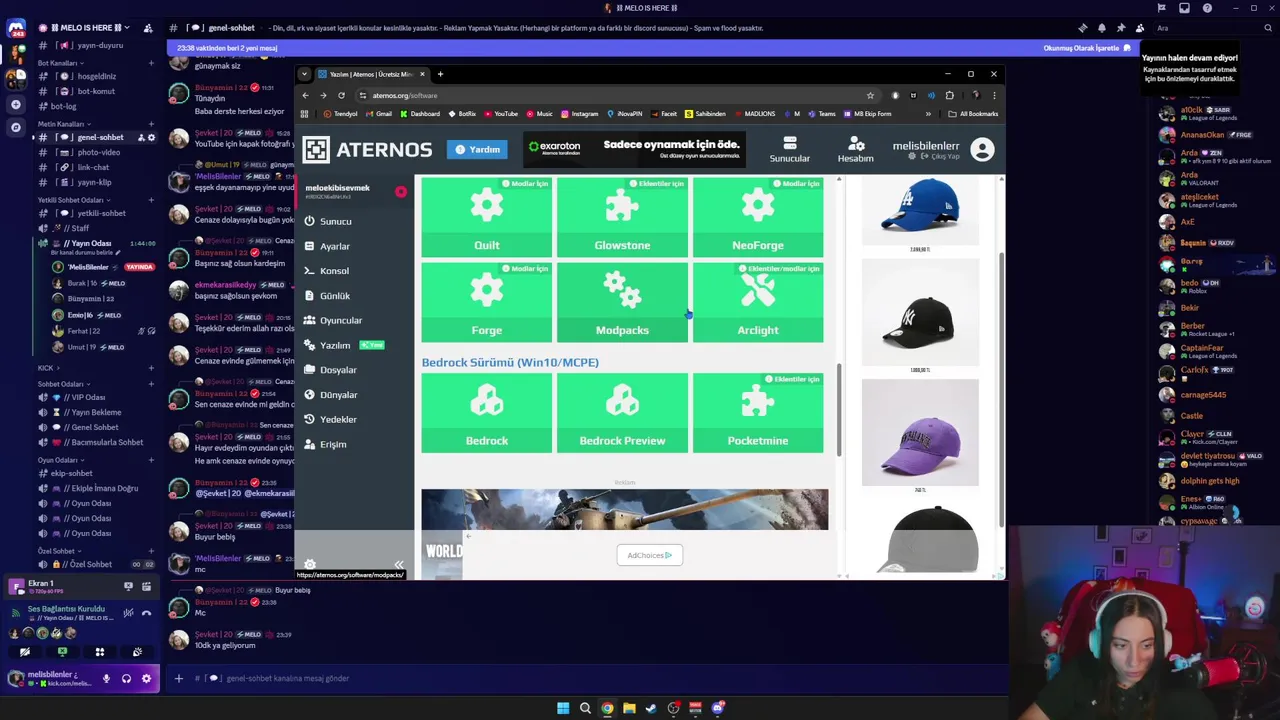
Task: Click the Aternos logo
Action: pyautogui.click(x=368, y=150)
